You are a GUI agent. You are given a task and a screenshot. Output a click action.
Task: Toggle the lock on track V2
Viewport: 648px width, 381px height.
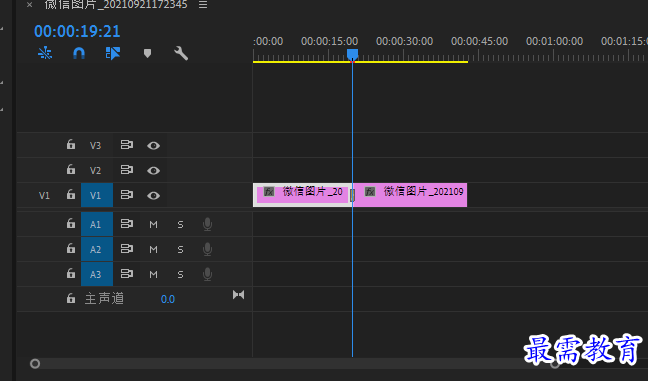(x=71, y=169)
